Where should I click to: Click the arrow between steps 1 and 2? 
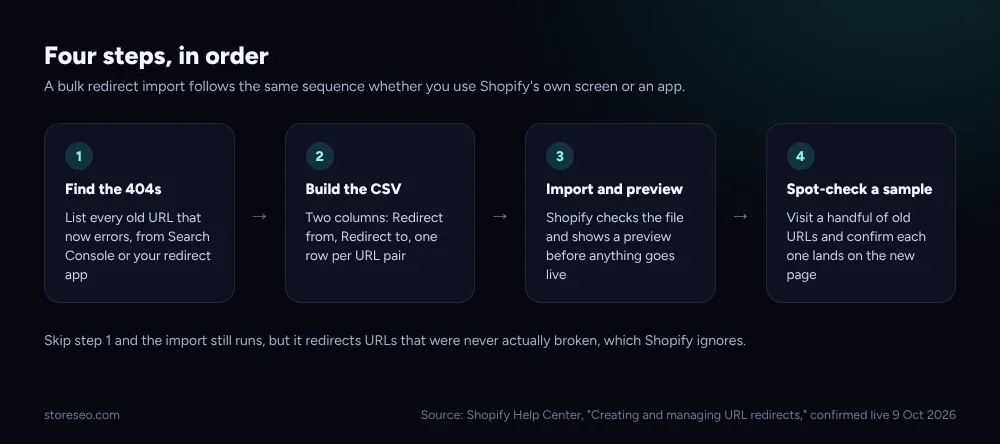point(260,216)
